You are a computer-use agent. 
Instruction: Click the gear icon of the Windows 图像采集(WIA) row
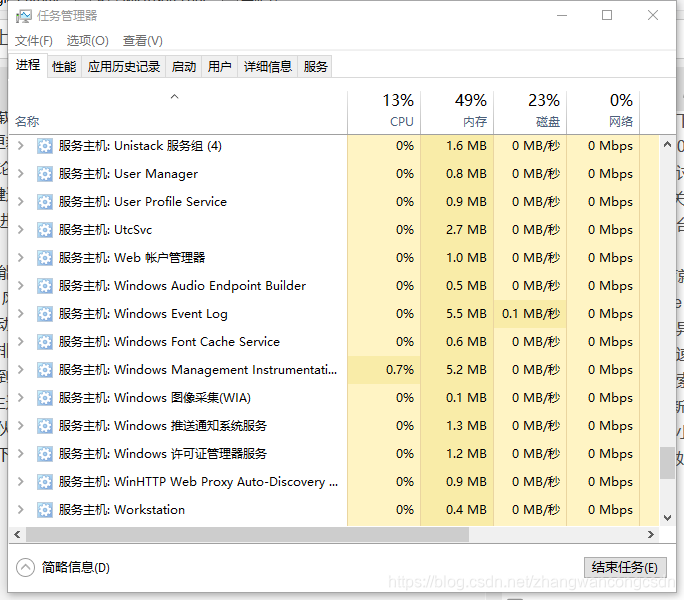coord(44,398)
